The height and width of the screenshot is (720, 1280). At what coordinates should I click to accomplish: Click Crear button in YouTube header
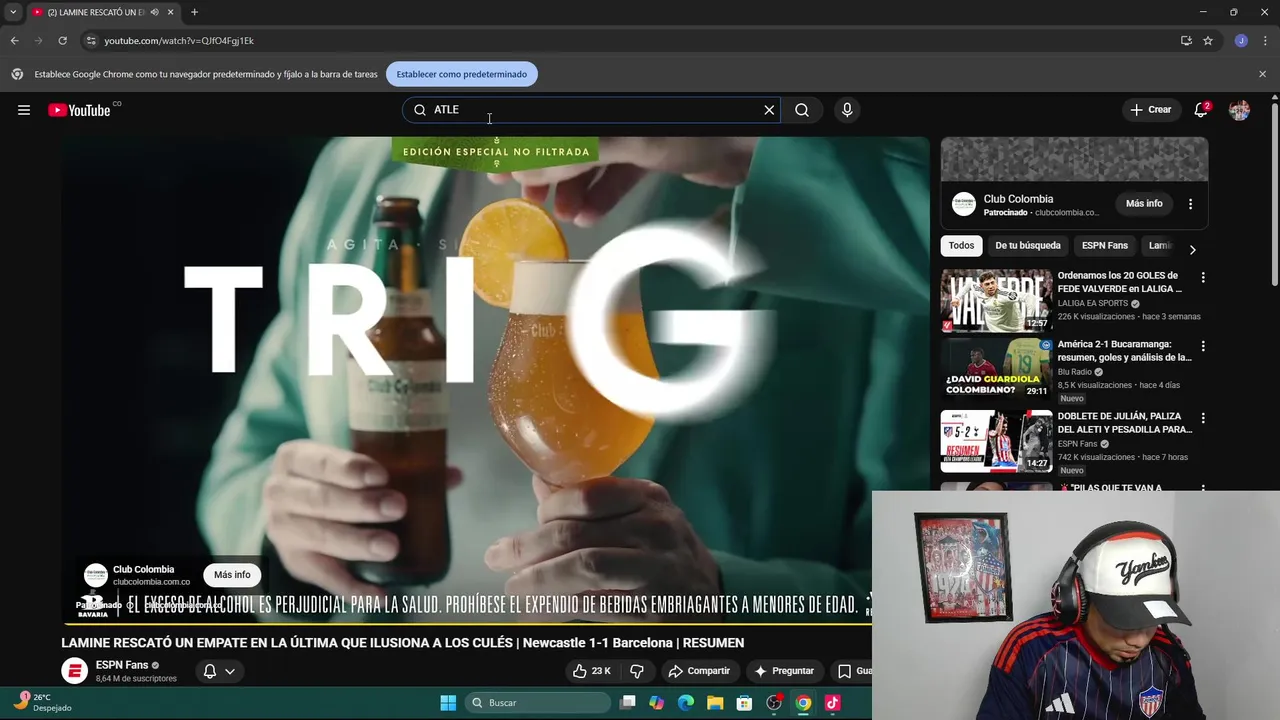pyautogui.click(x=1151, y=110)
